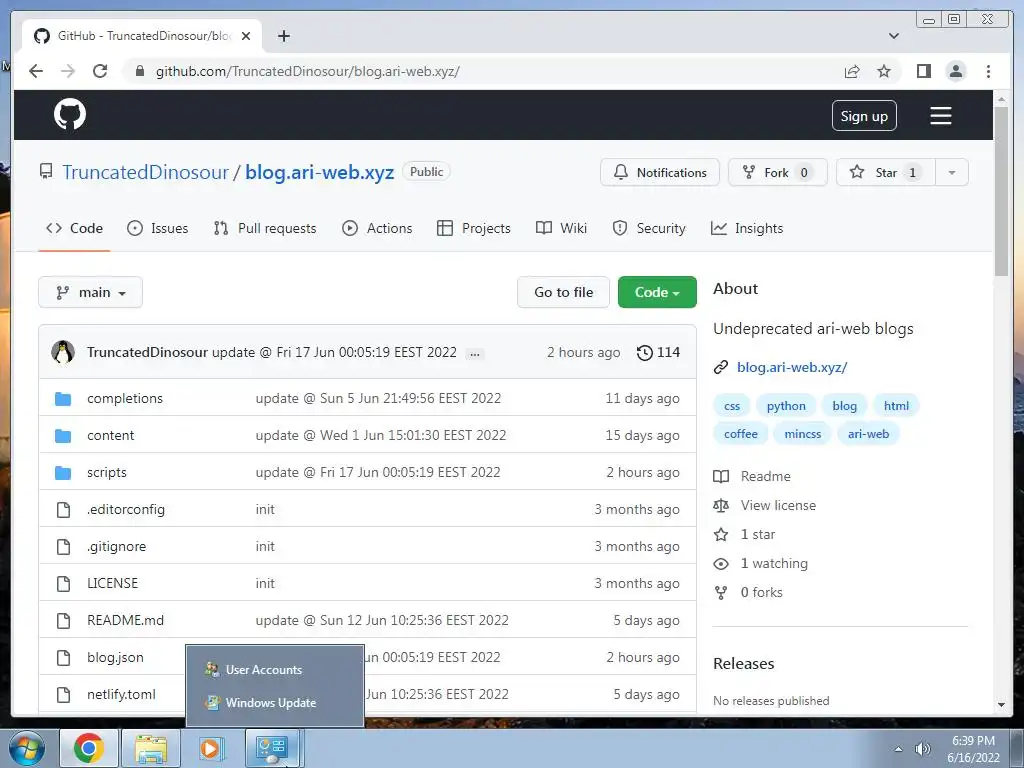The image size is (1024, 768).
Task: Star the repository with Star button
Action: click(x=886, y=172)
